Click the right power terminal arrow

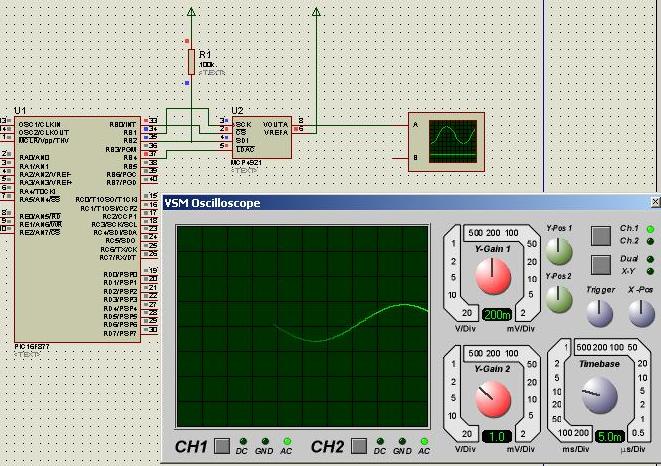pos(316,11)
